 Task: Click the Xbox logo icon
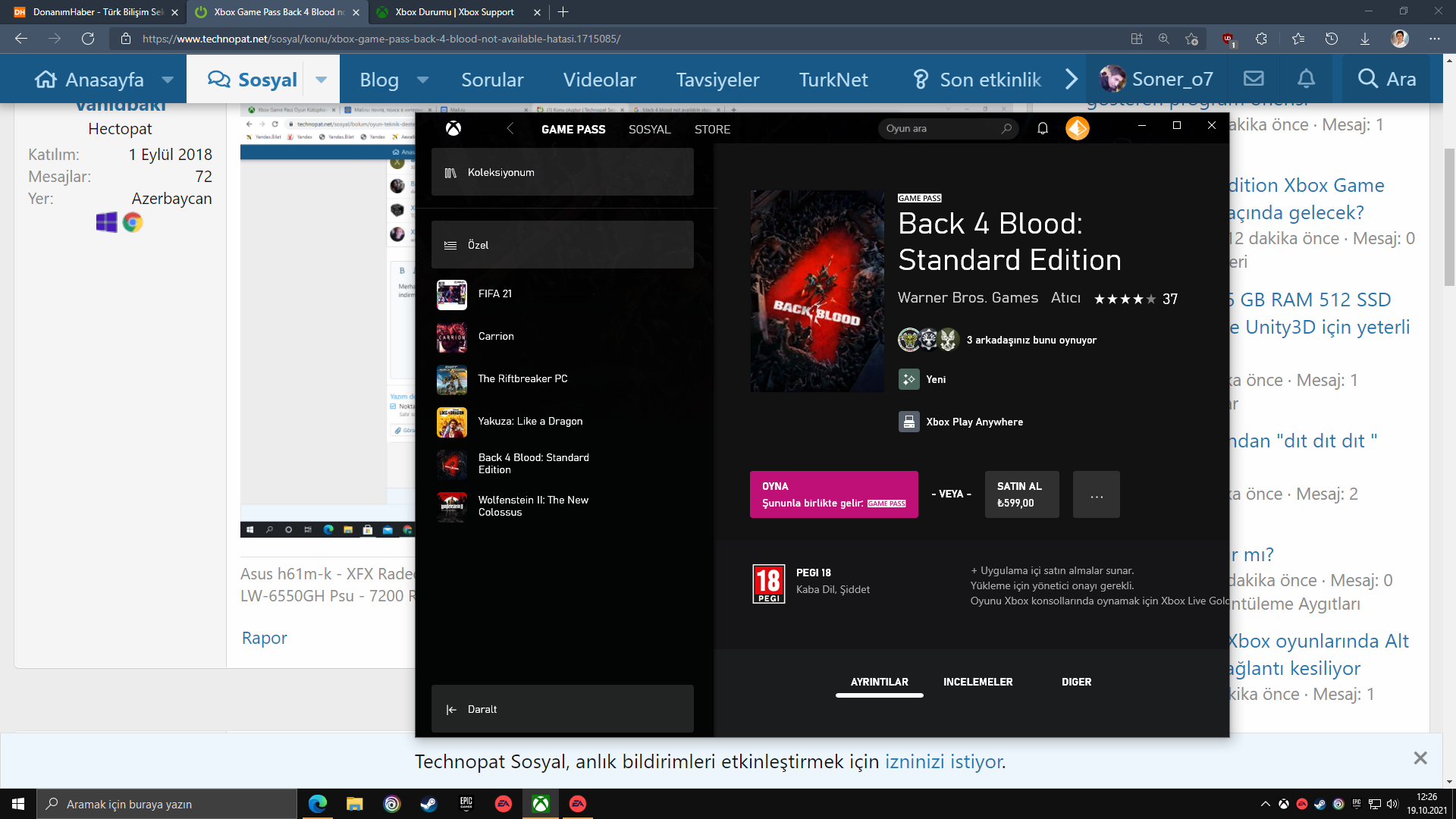click(x=453, y=129)
